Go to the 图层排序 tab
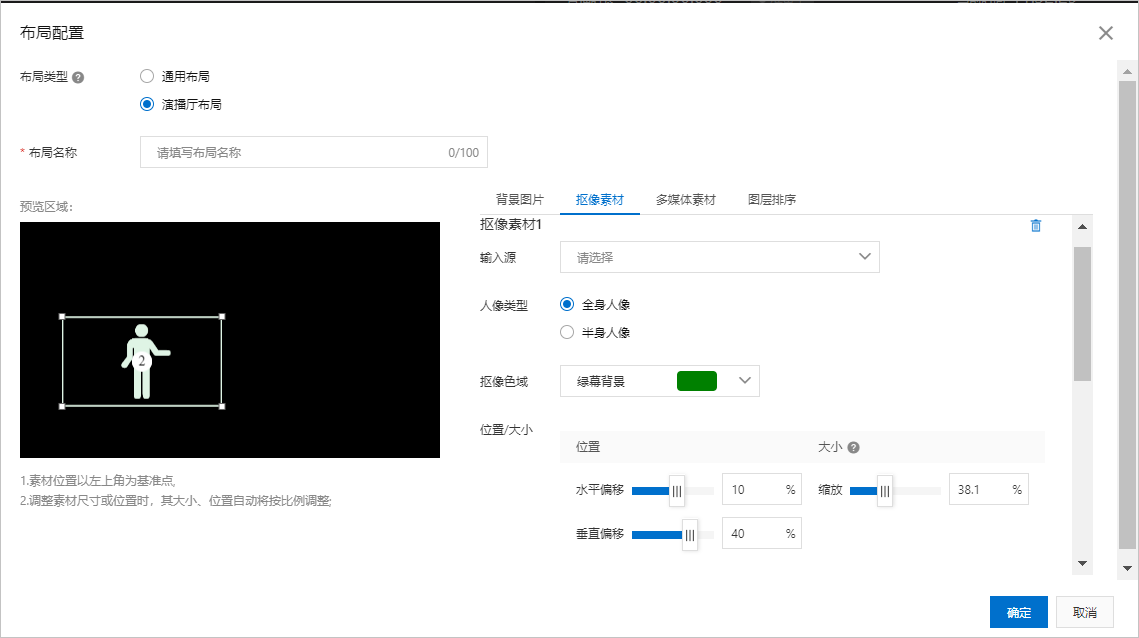The image size is (1139, 638). 772,200
